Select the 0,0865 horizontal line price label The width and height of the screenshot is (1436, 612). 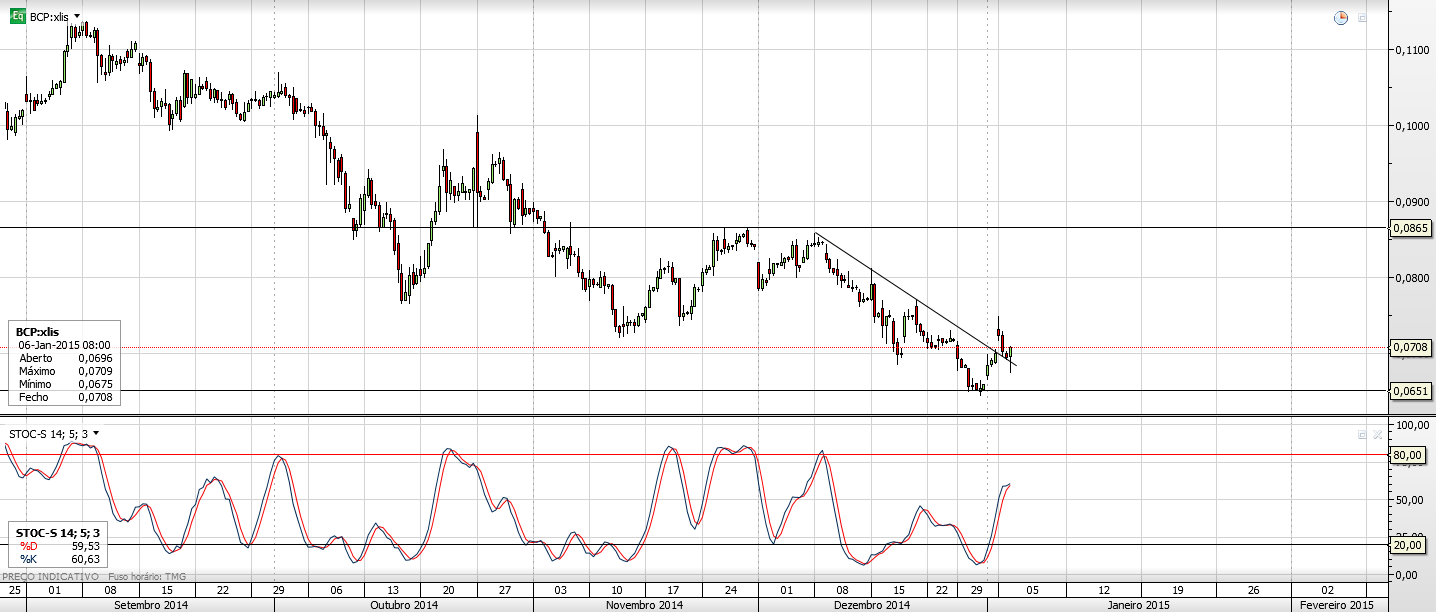(x=1411, y=228)
